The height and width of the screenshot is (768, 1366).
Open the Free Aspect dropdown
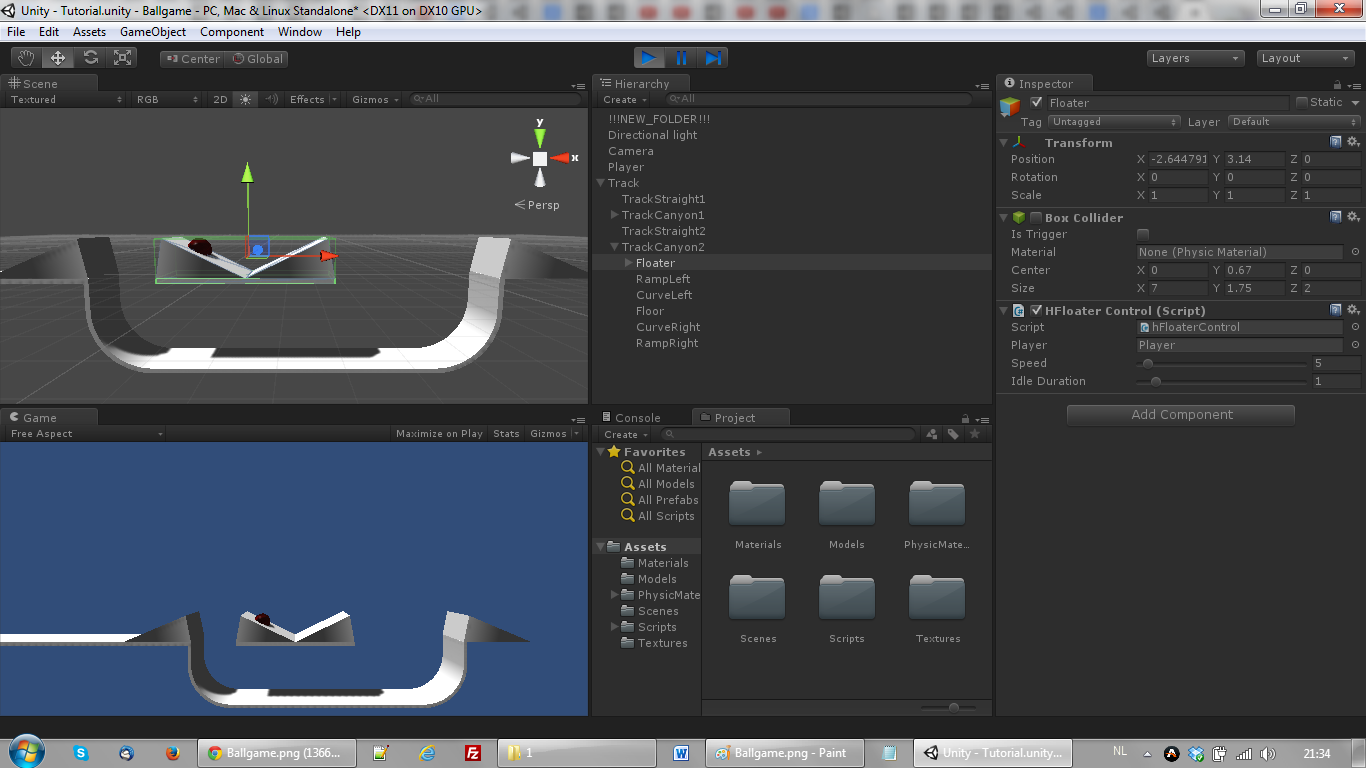[x=85, y=434]
